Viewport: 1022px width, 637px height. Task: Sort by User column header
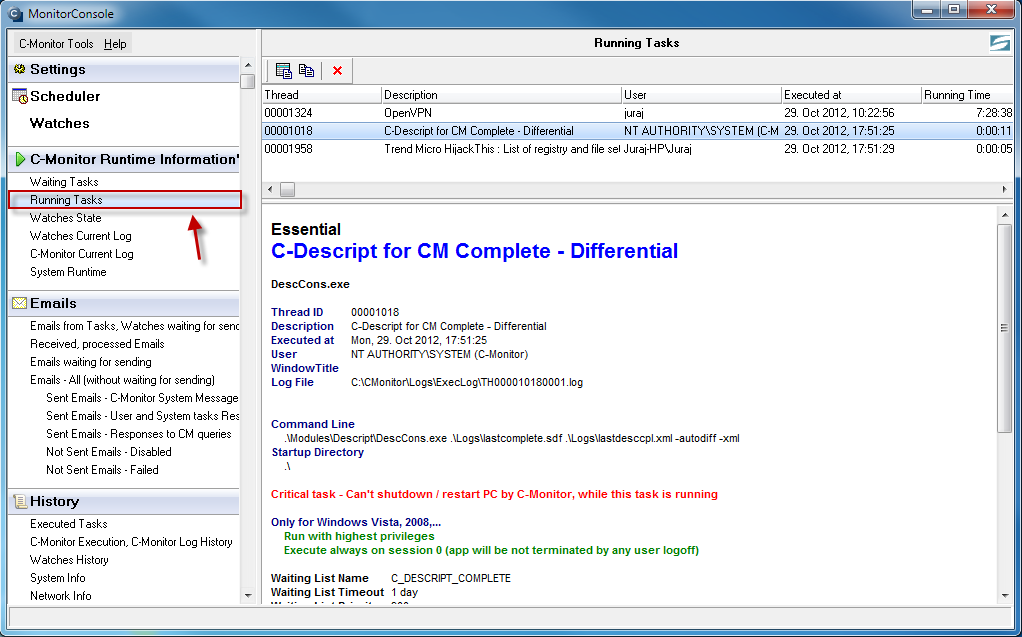702,95
